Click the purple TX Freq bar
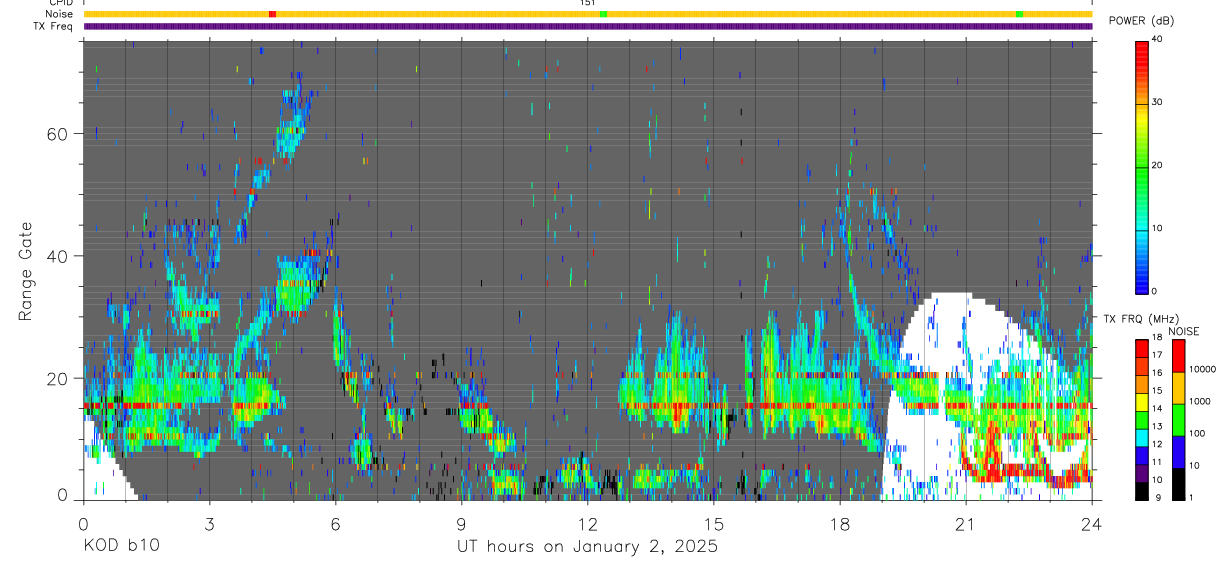 coord(587,26)
